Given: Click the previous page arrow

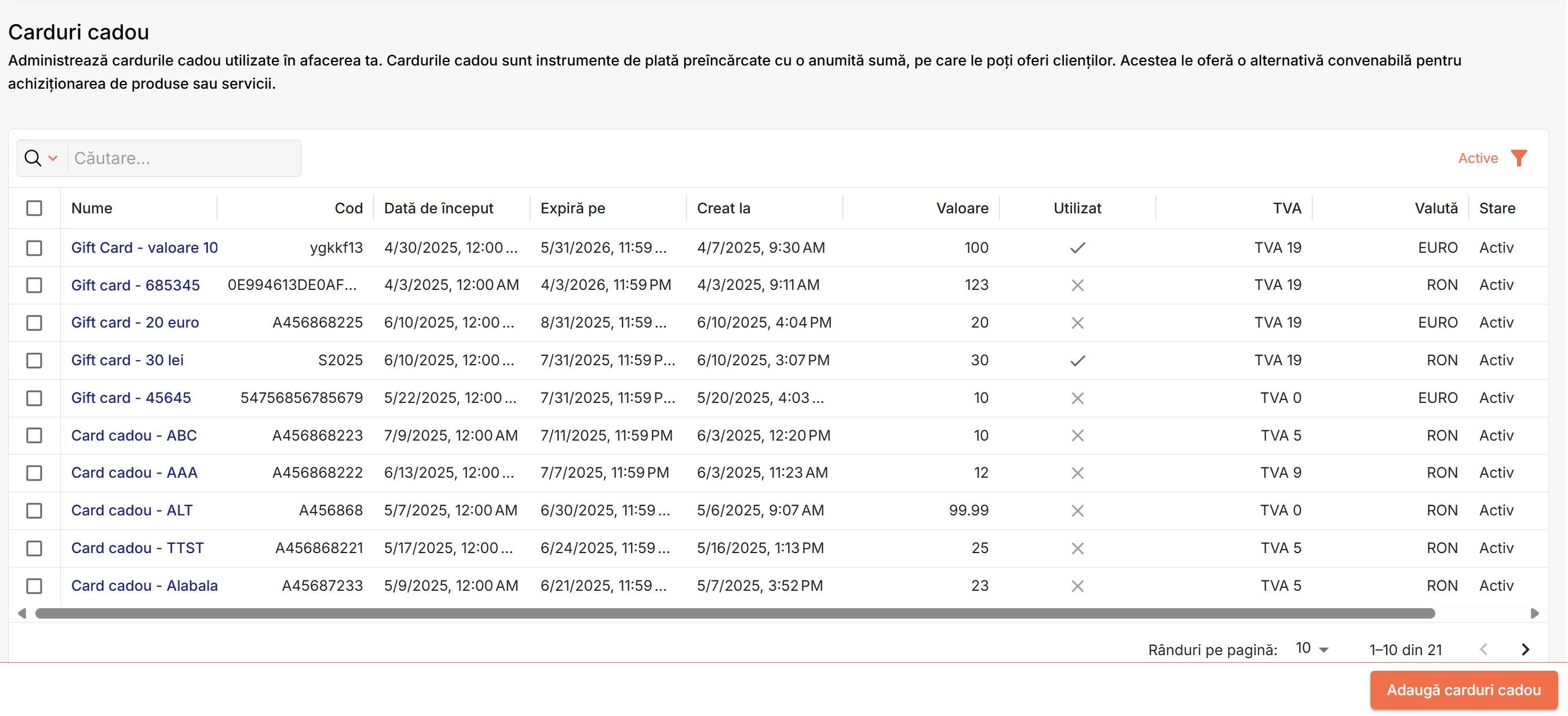Looking at the screenshot, I should pos(1483,650).
